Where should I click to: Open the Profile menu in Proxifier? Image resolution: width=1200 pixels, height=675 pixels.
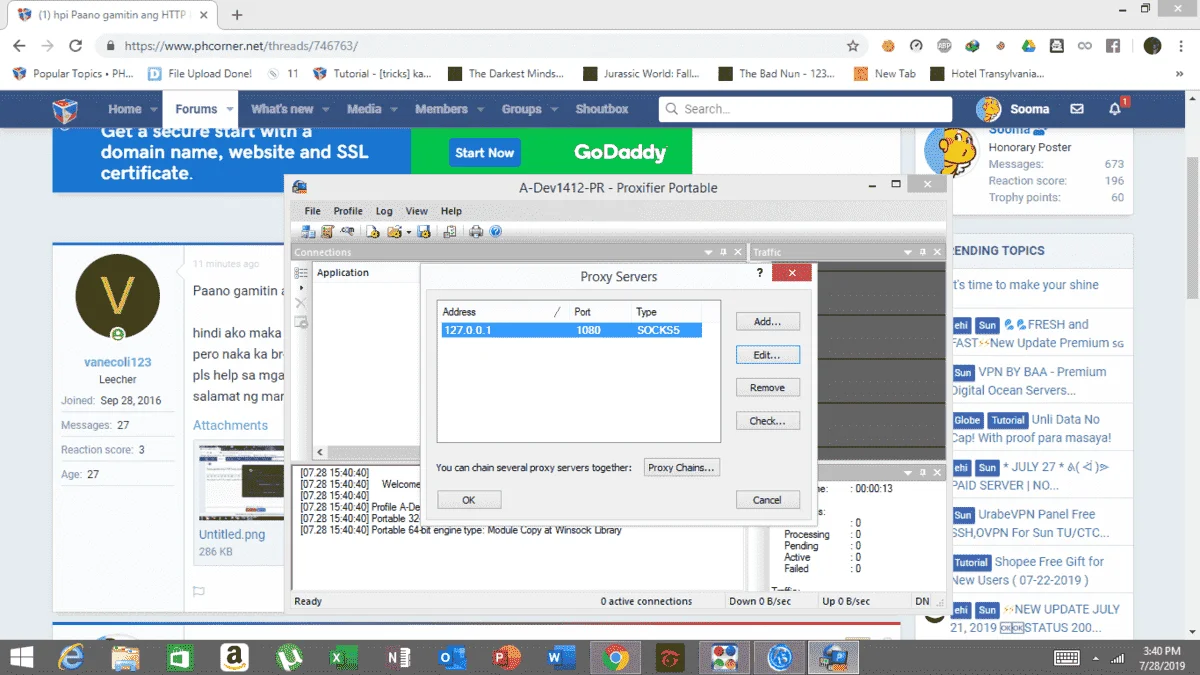tap(348, 211)
